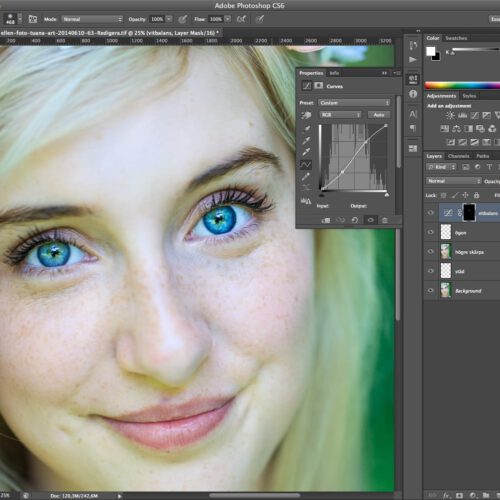The width and height of the screenshot is (500, 500).
Task: Switch to the Info tab
Action: tap(334, 73)
